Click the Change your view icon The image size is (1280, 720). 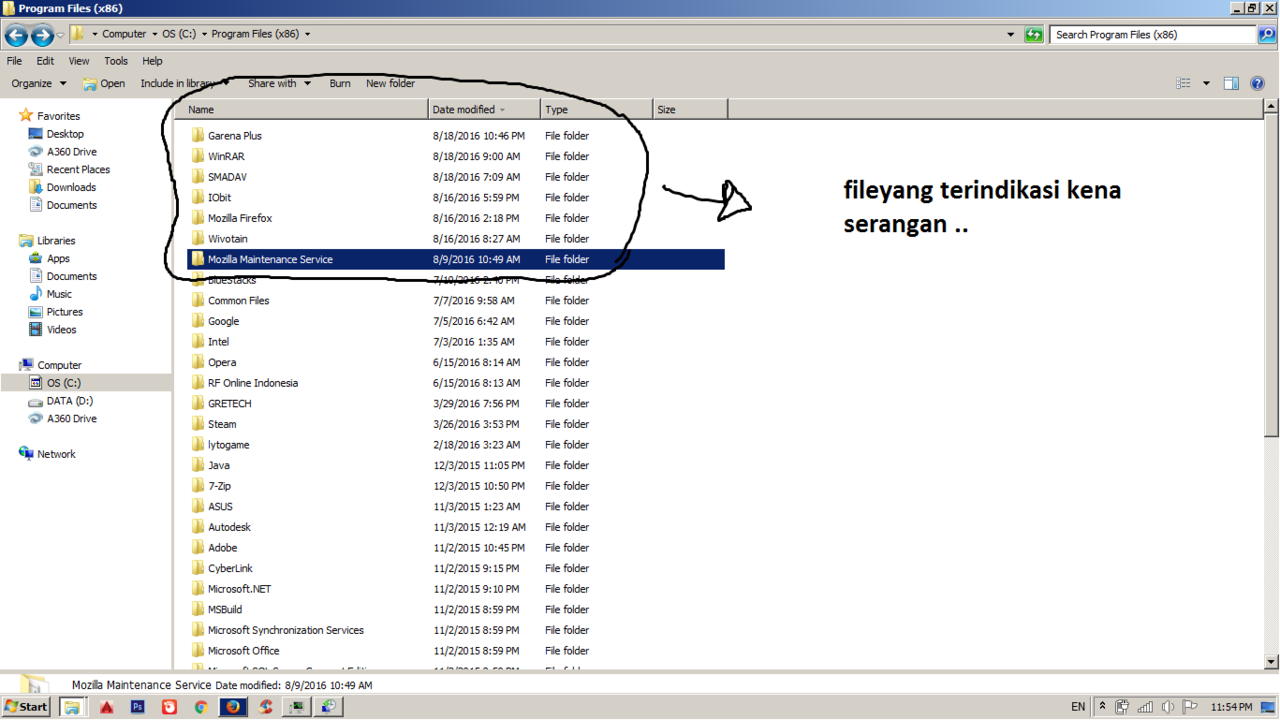pyautogui.click(x=1184, y=83)
